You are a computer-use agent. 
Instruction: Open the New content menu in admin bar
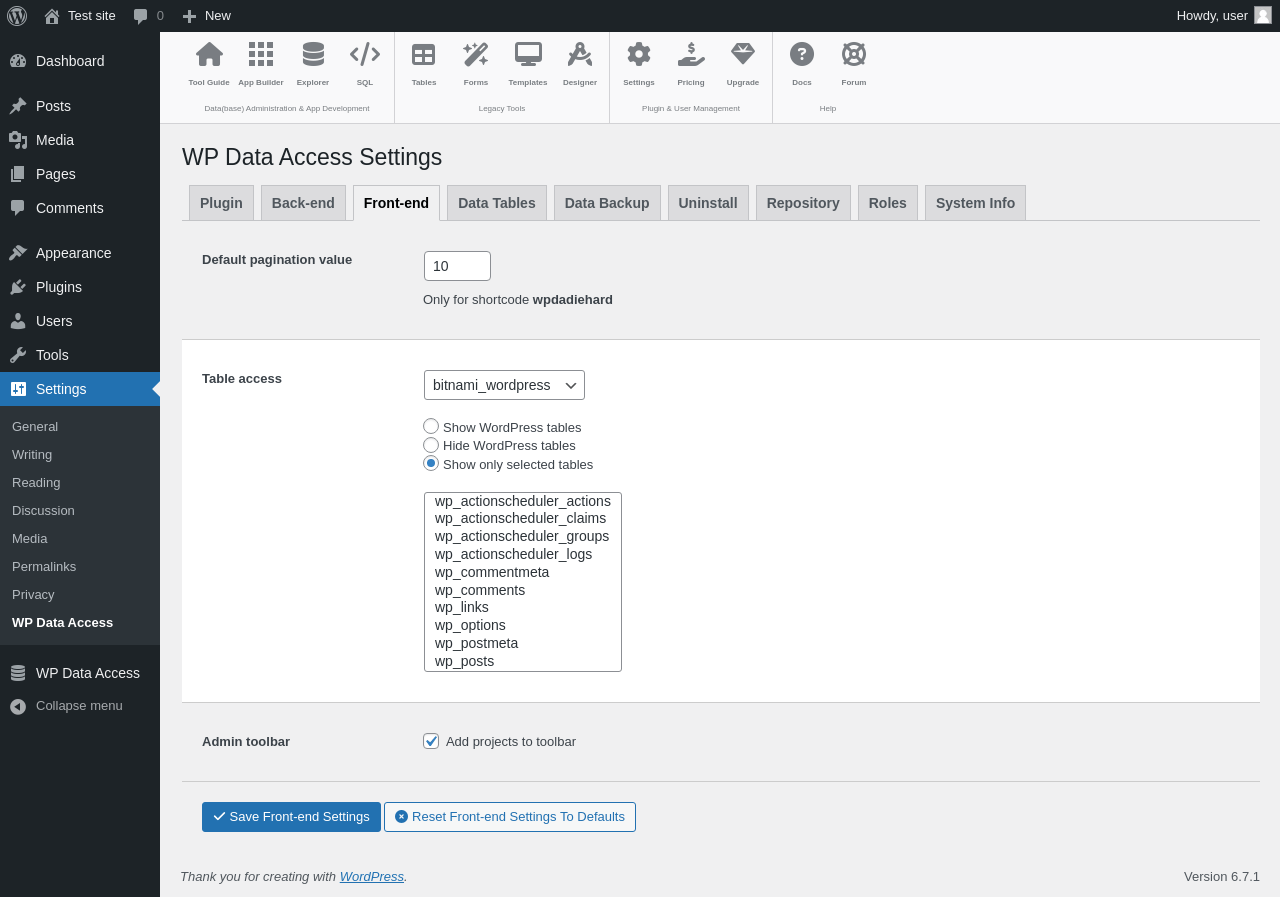[206, 16]
